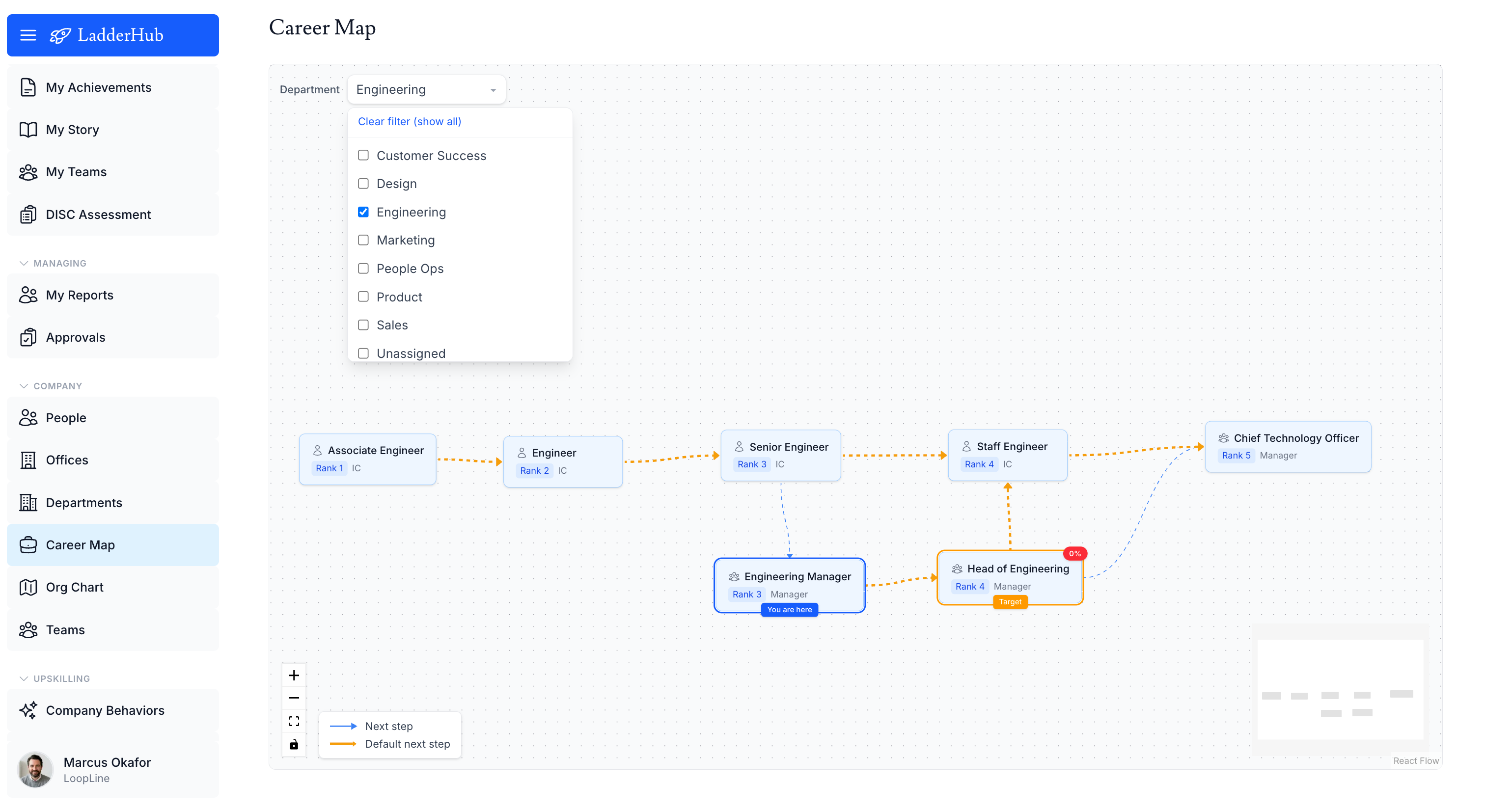1485x812 pixels.
Task: Click the Teams sidebar icon
Action: (27, 630)
